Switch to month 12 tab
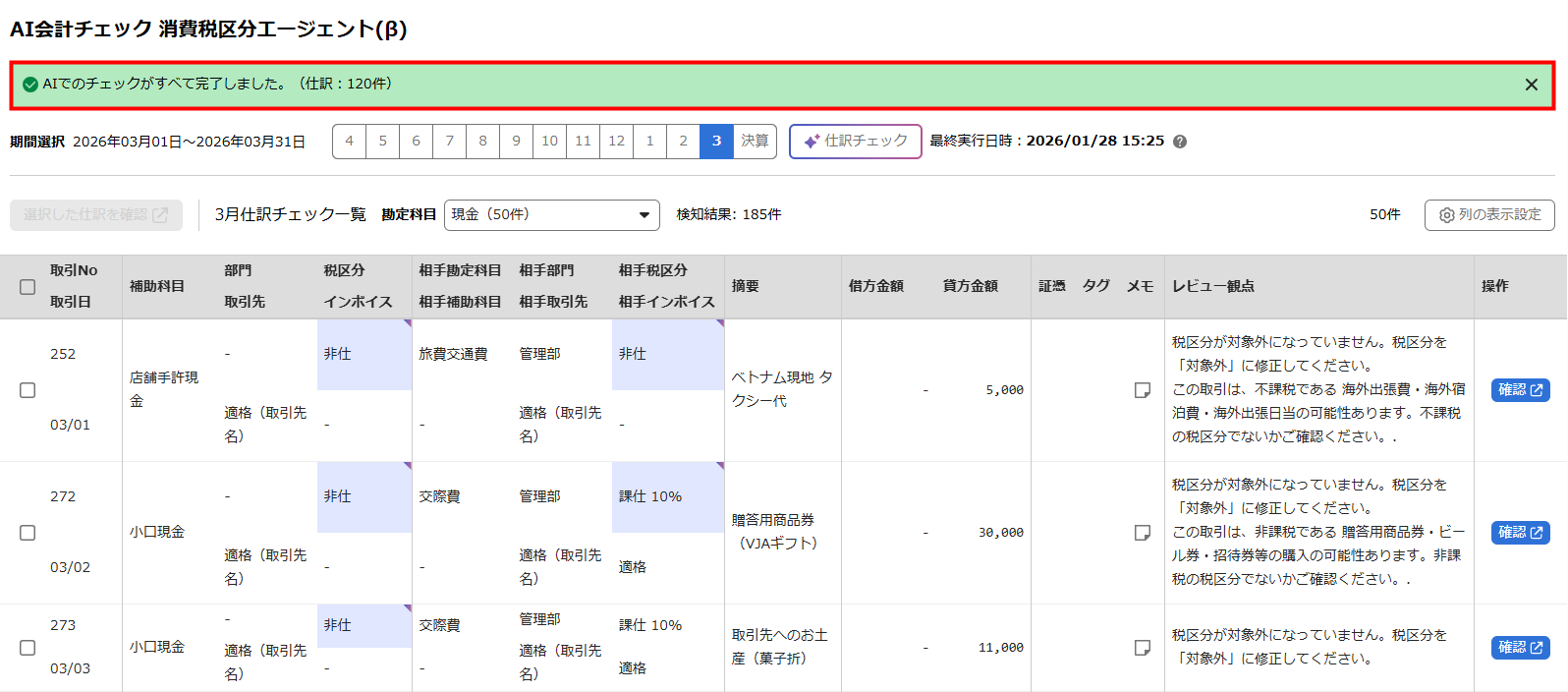The width and height of the screenshot is (1568, 692). coord(616,142)
